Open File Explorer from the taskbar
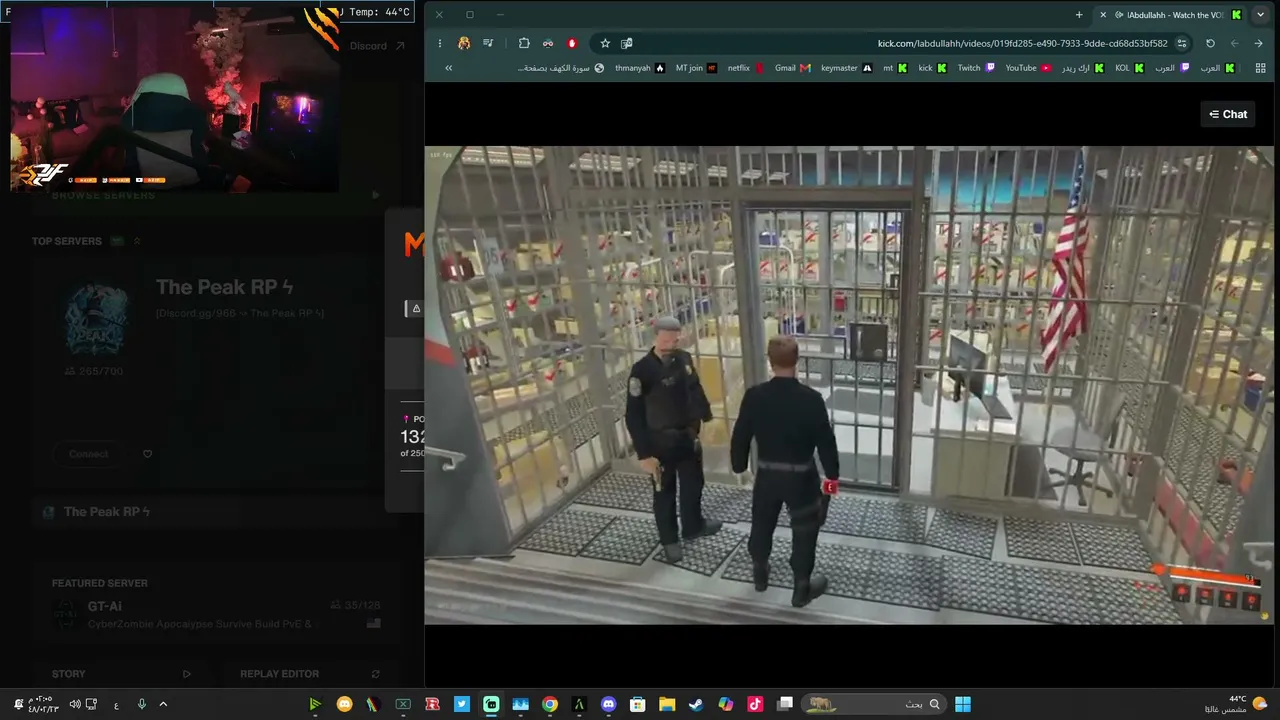The image size is (1280, 720). 667,704
